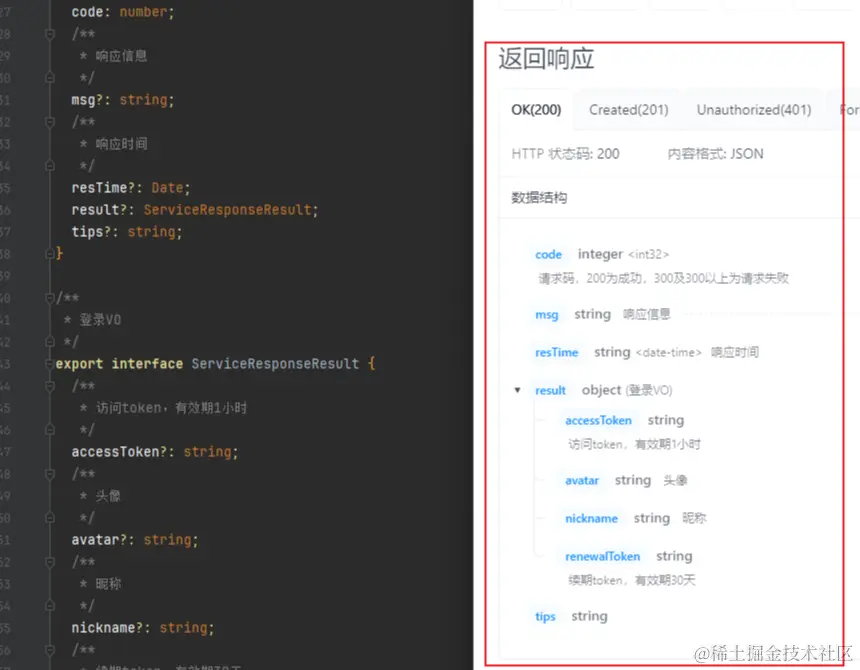Click code line 'nickname?: string;'

click(143, 628)
